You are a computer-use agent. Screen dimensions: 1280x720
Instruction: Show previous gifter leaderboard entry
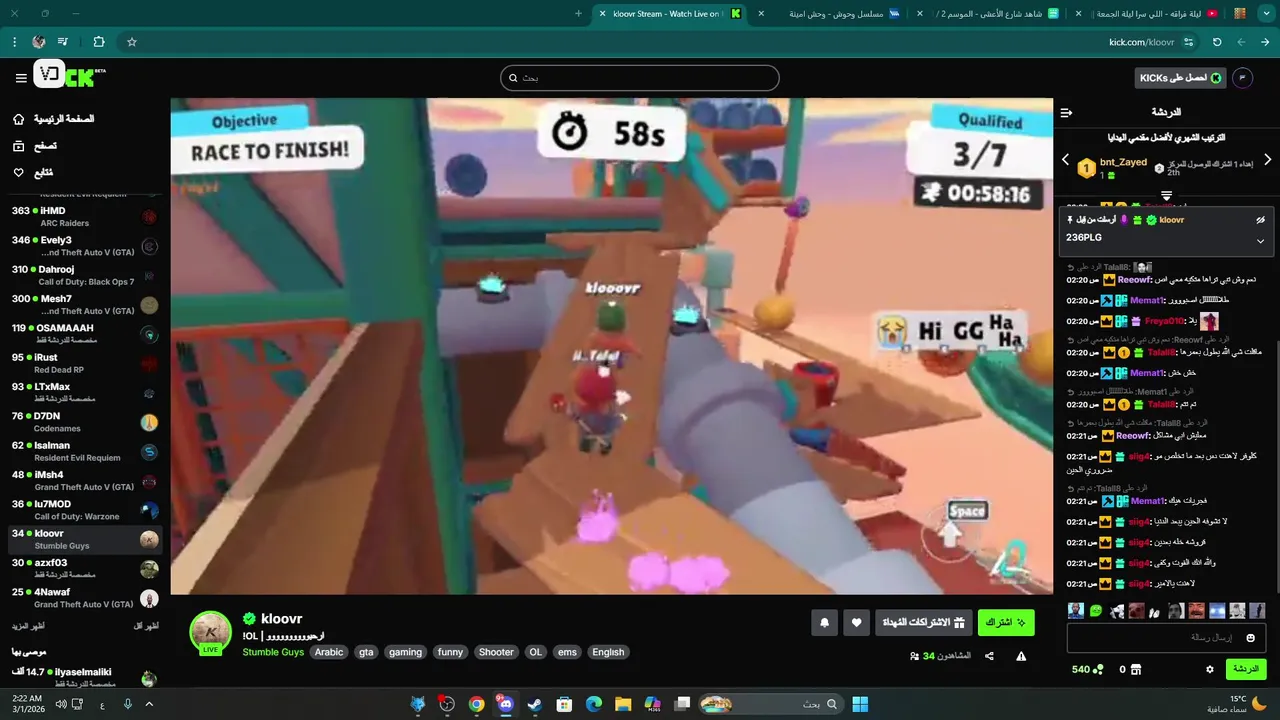(1065, 160)
